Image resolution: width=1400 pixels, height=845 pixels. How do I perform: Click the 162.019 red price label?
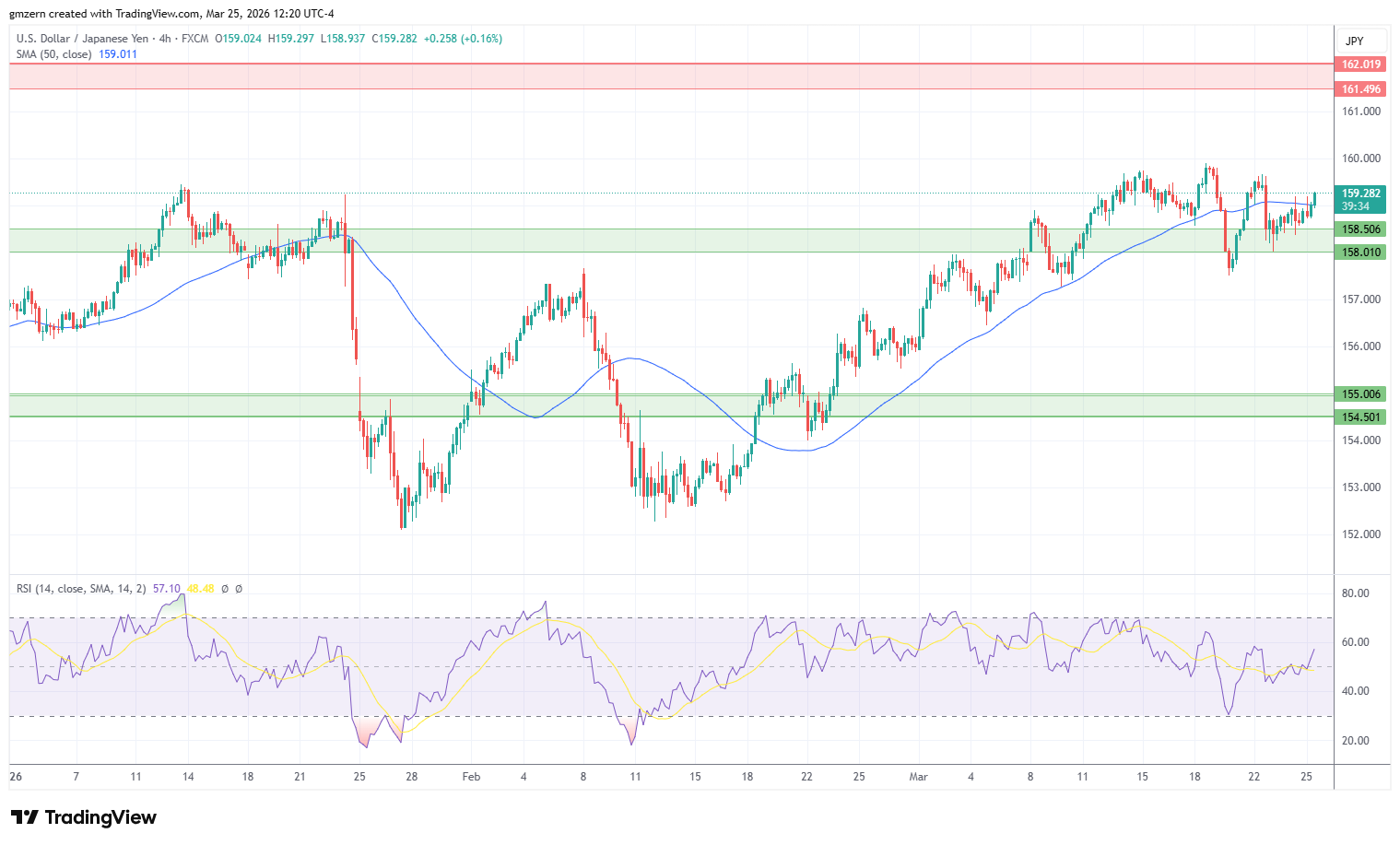coord(1360,65)
